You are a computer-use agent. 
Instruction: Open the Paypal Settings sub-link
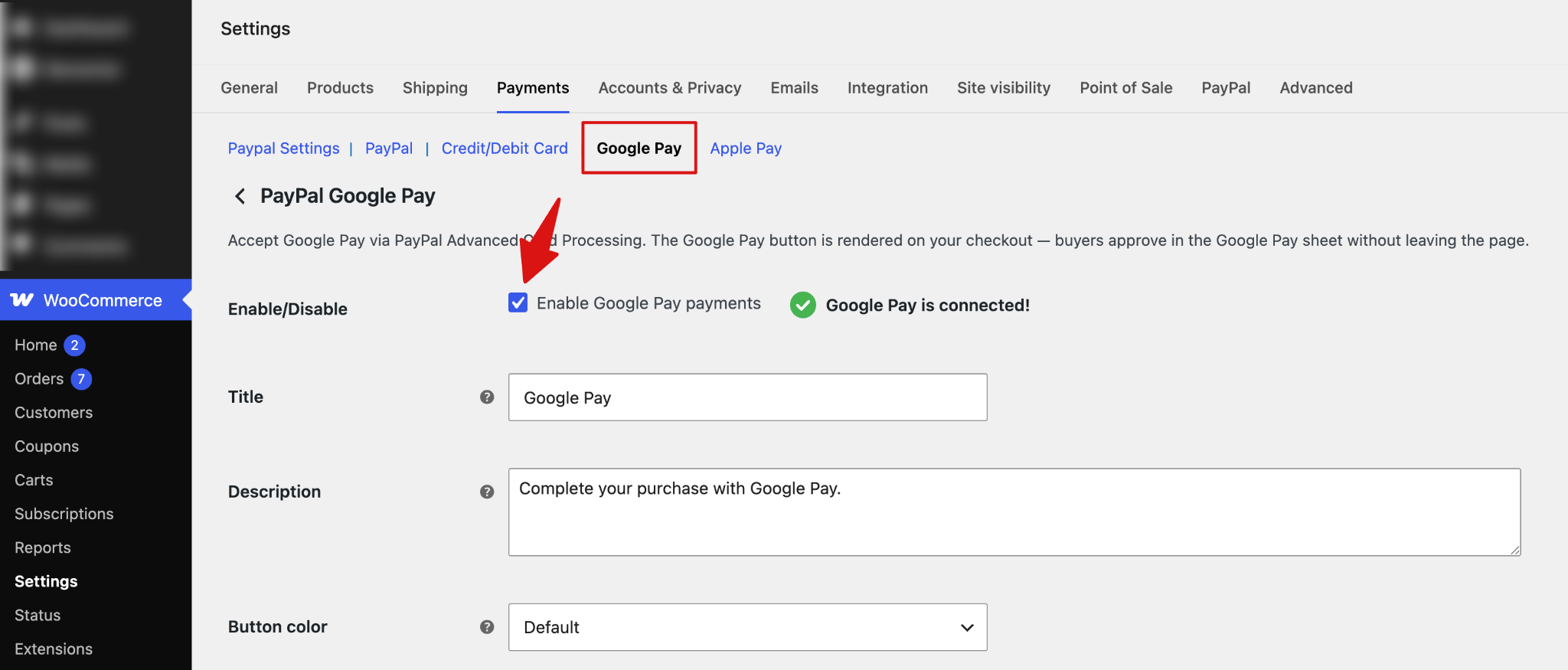283,149
